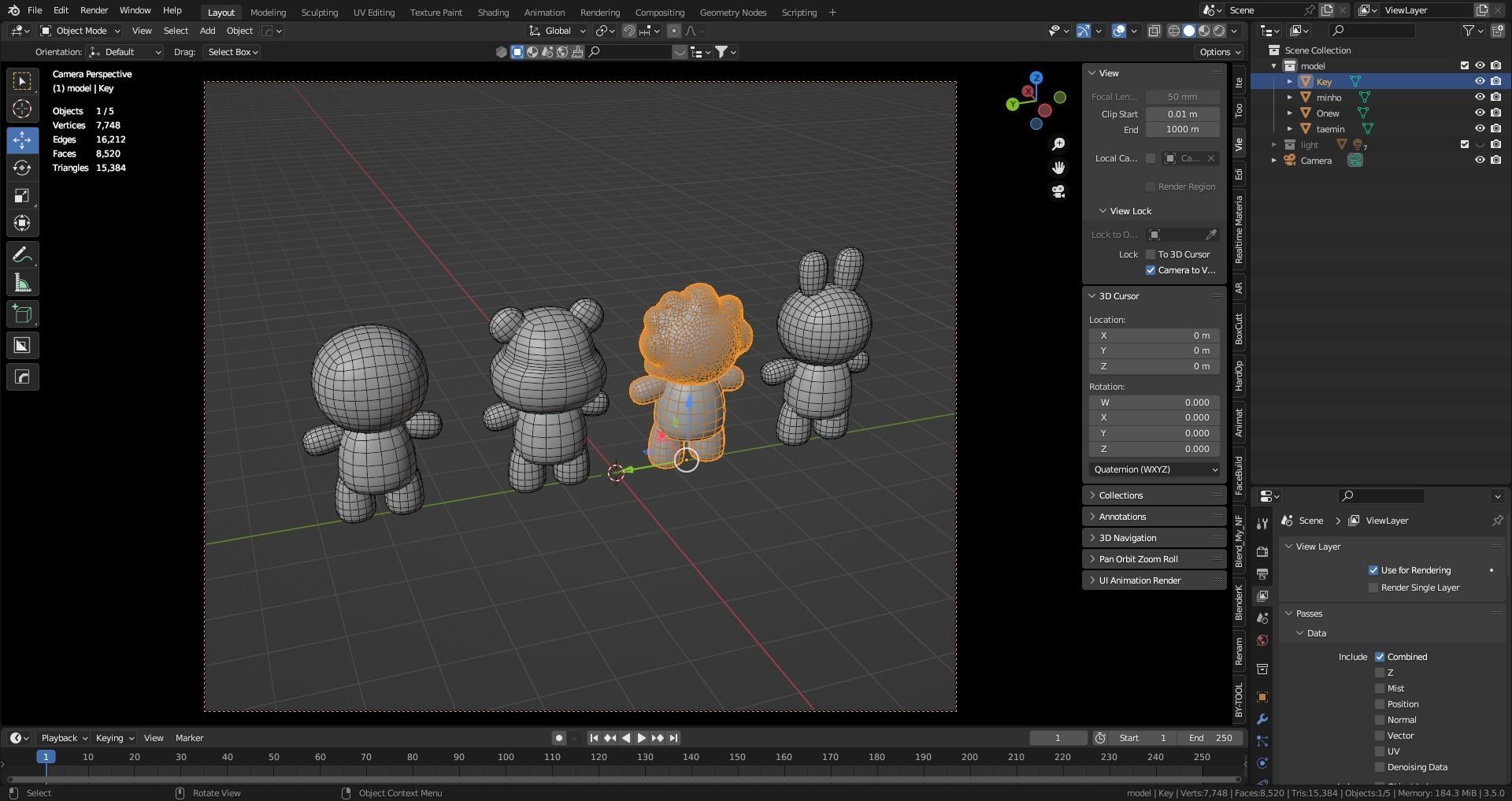The image size is (1512, 801).
Task: Open the Select Box drag mode selector
Action: (x=232, y=51)
